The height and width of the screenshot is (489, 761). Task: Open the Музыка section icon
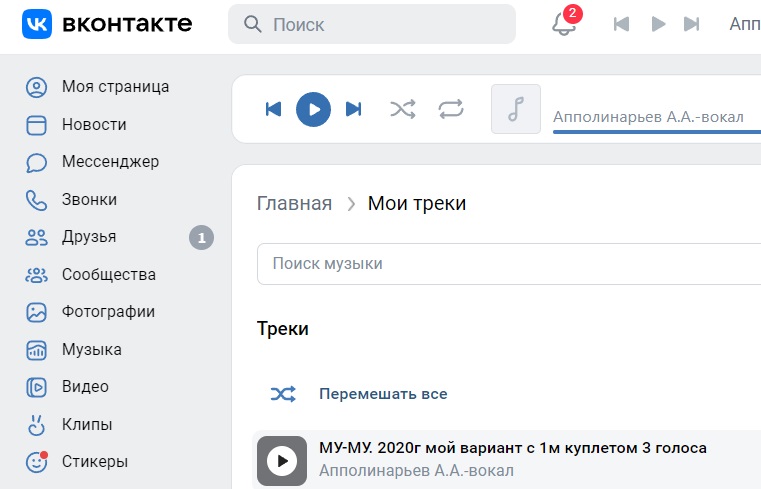[36, 350]
